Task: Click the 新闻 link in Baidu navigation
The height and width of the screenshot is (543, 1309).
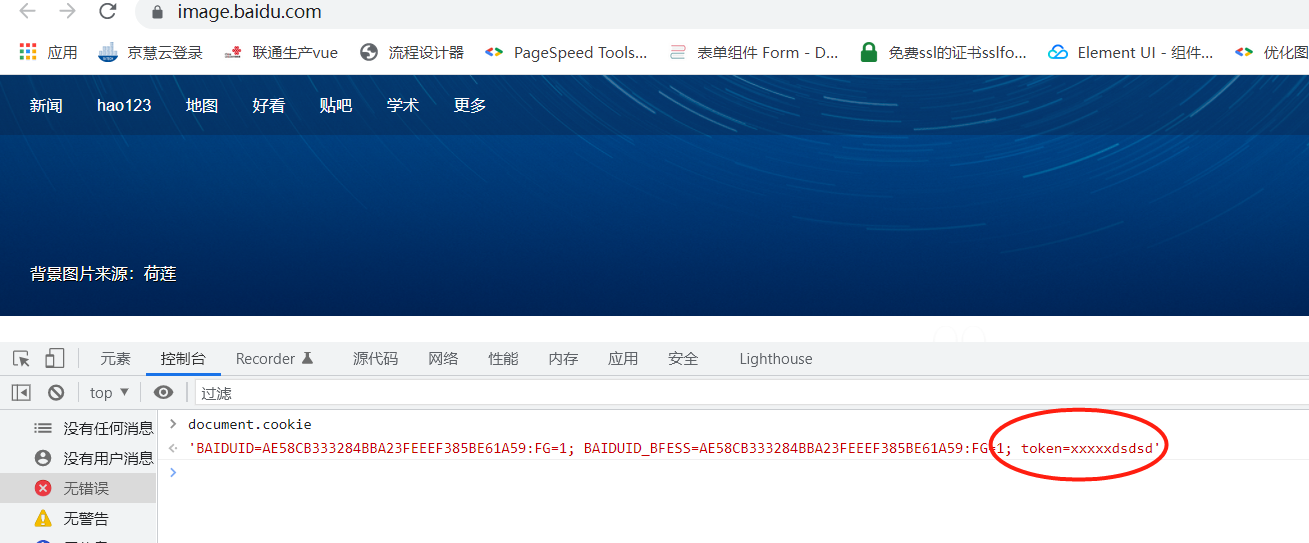Action: (46, 105)
